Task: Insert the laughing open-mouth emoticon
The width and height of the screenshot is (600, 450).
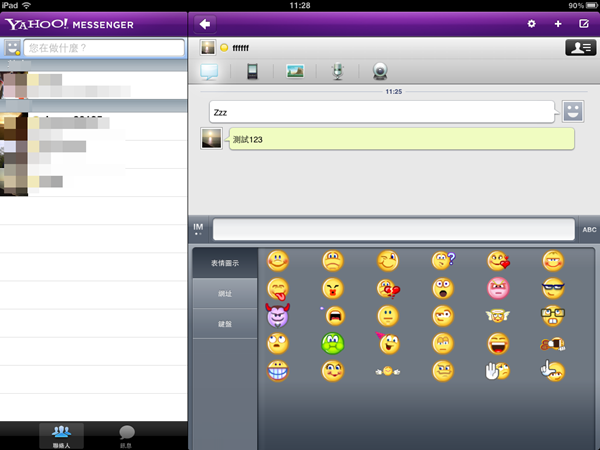Action: (x=498, y=344)
